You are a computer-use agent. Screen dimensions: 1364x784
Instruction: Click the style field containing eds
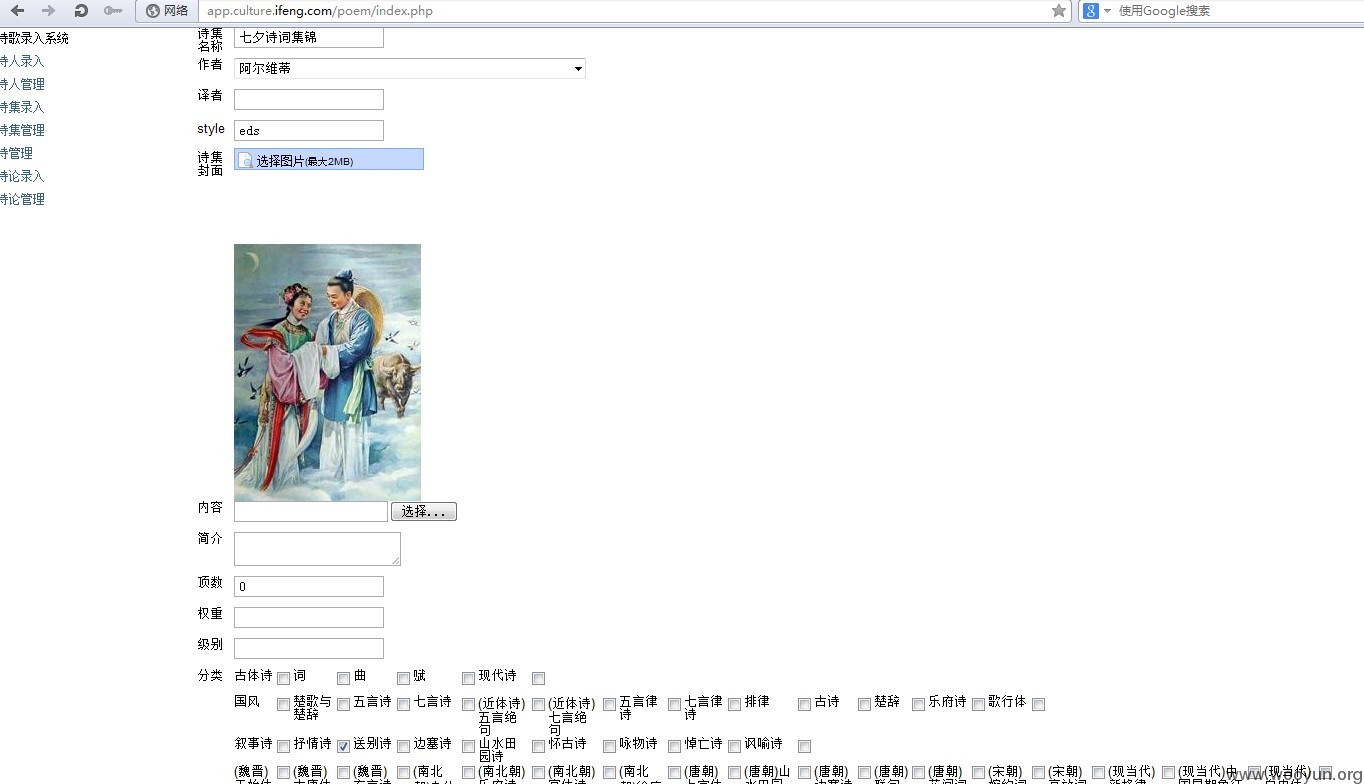[x=309, y=130]
